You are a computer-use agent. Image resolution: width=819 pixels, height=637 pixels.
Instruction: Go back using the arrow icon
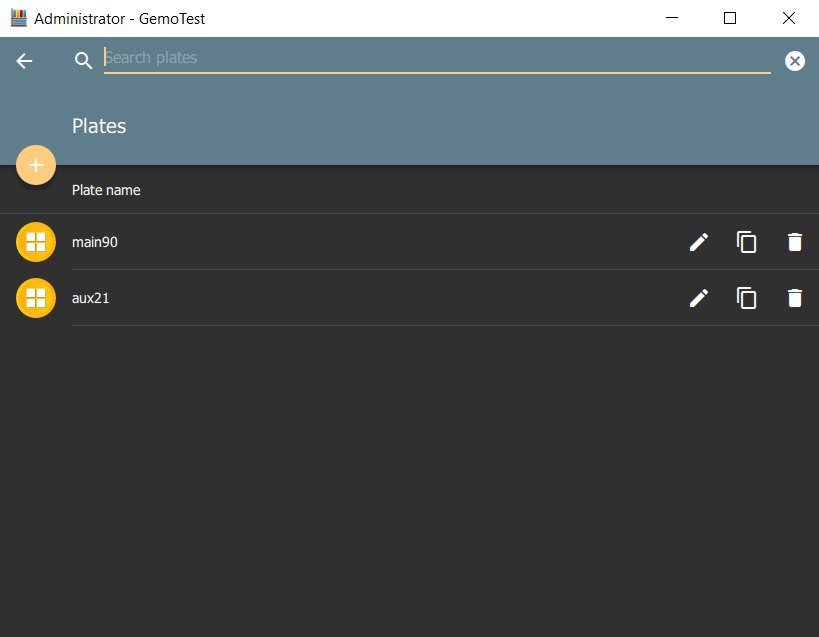click(24, 61)
